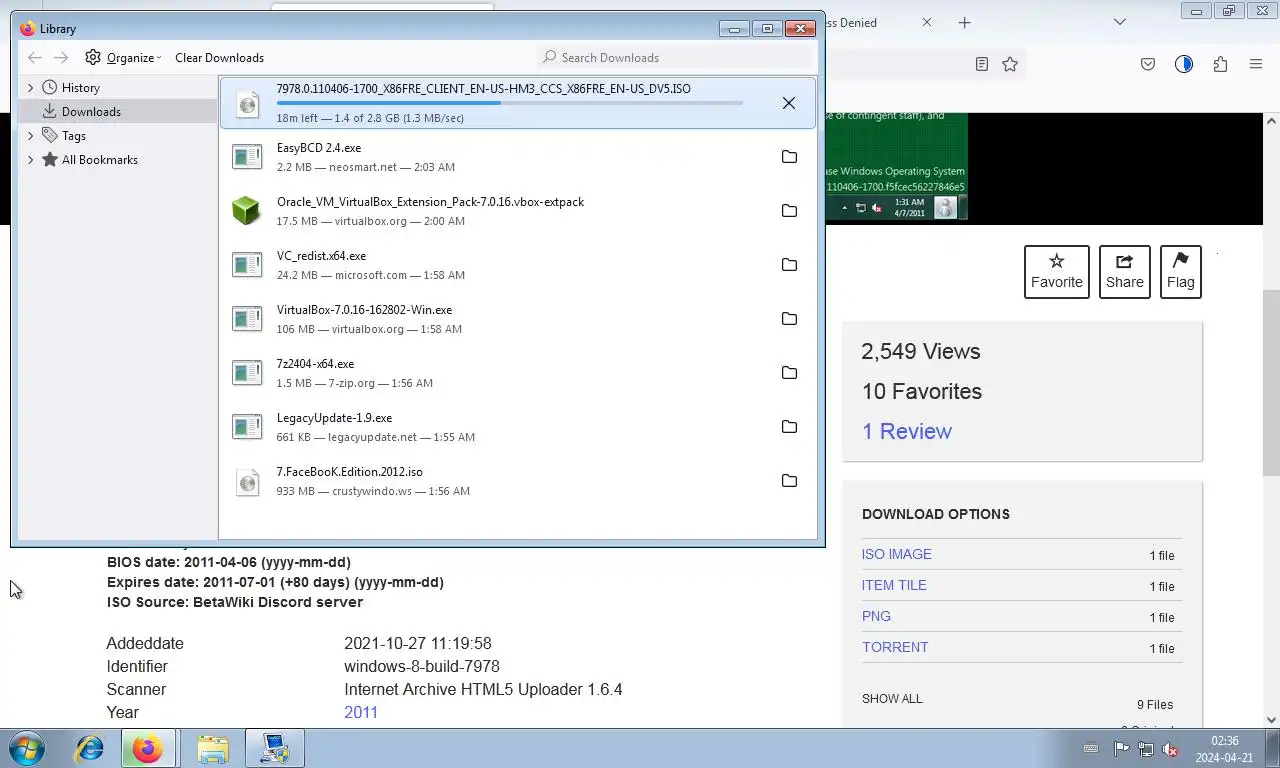Open a new Firefox tab

[964, 22]
